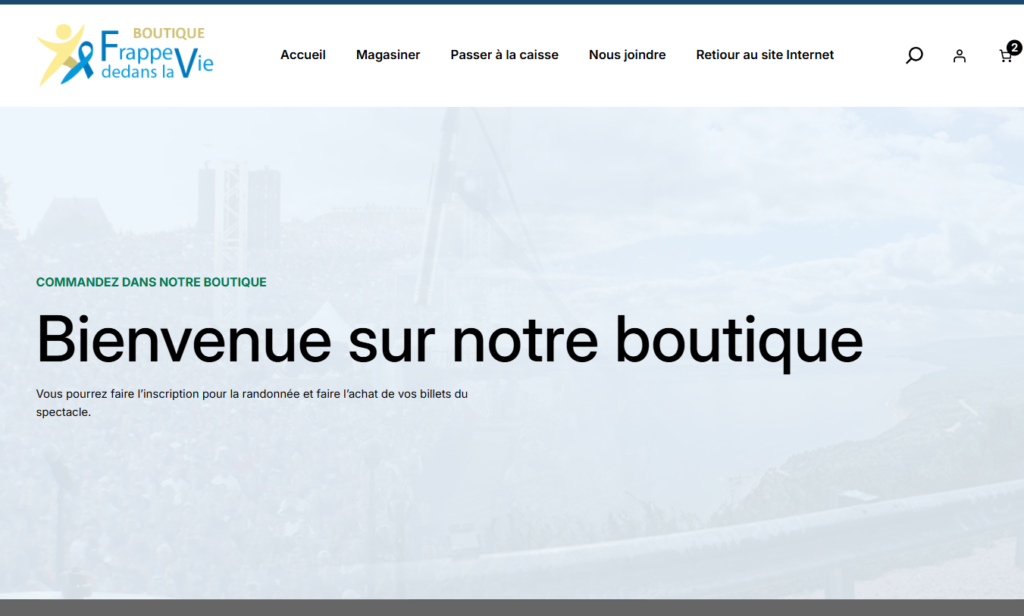Click green "COMMANDEZ DANS NOTRE BOUTIQUE" text
Screen dimensions: 1024x616
(151, 282)
